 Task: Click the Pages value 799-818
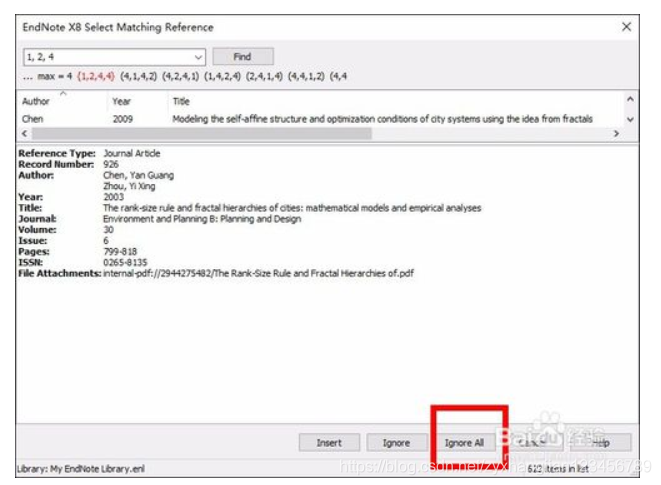click(120, 252)
